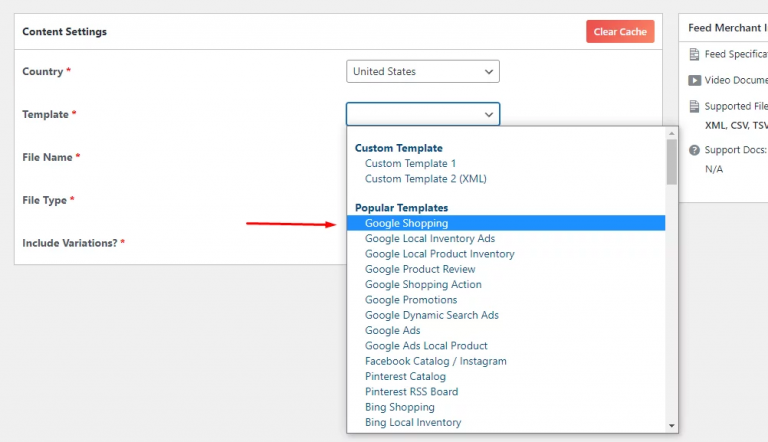Choose Facebook Catalog / Instagram template

click(x=435, y=361)
